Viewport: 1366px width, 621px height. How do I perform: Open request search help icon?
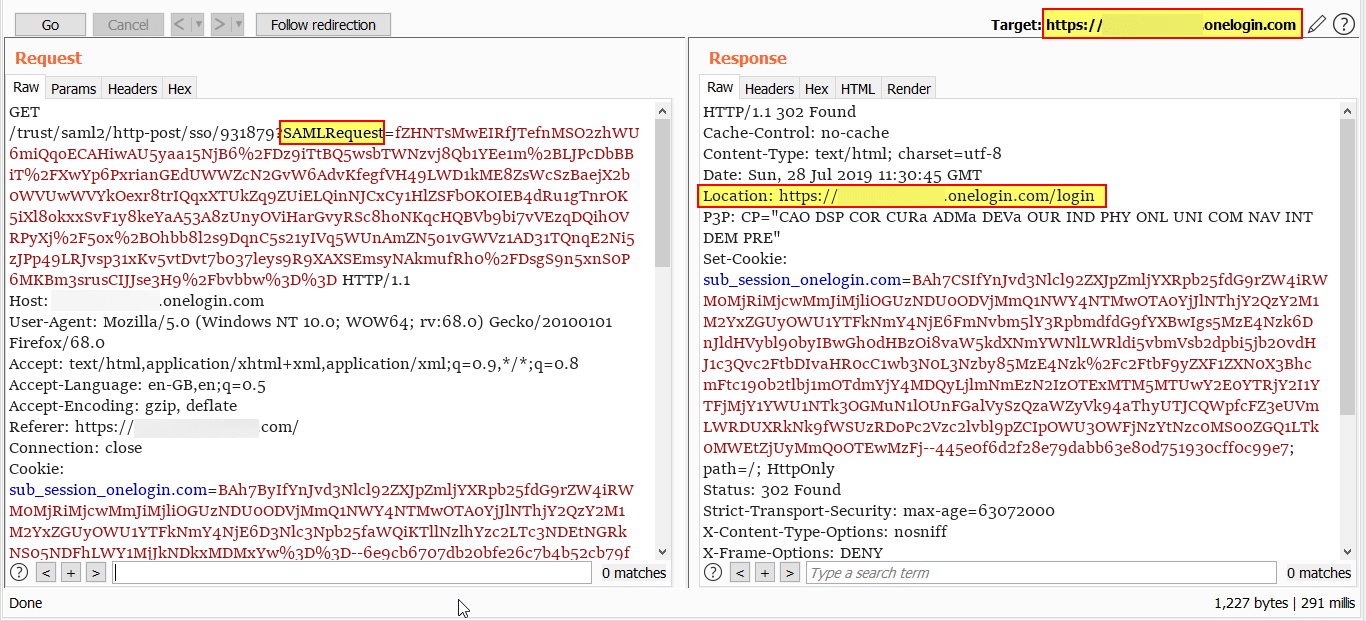point(19,572)
